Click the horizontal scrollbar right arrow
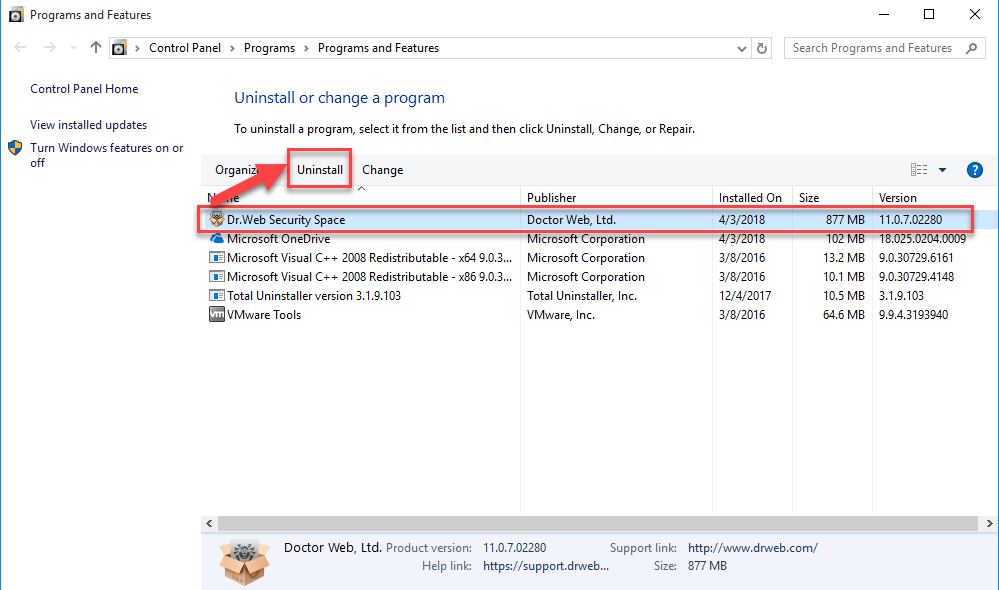The image size is (999, 590). pyautogui.click(x=989, y=524)
